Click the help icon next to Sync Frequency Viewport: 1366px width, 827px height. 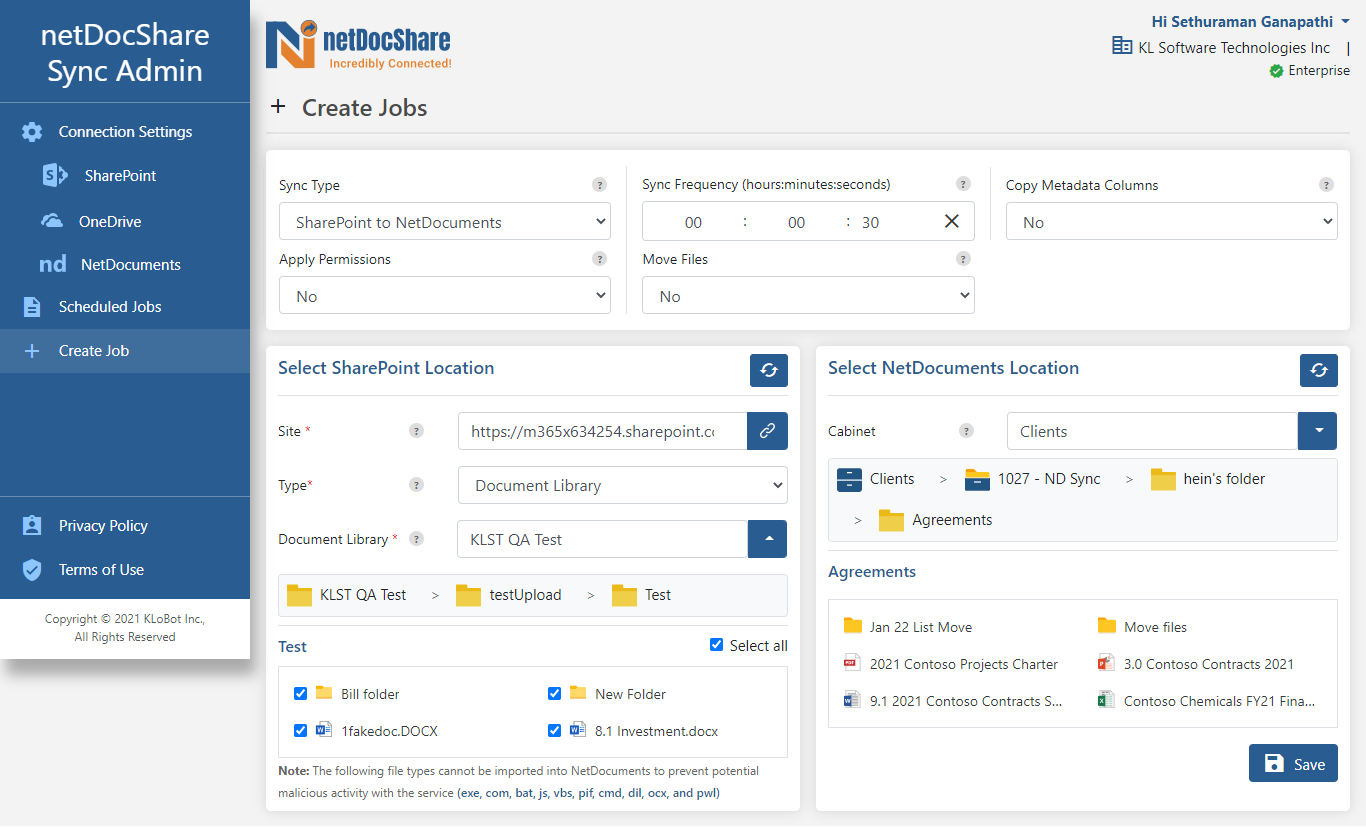[x=963, y=184]
